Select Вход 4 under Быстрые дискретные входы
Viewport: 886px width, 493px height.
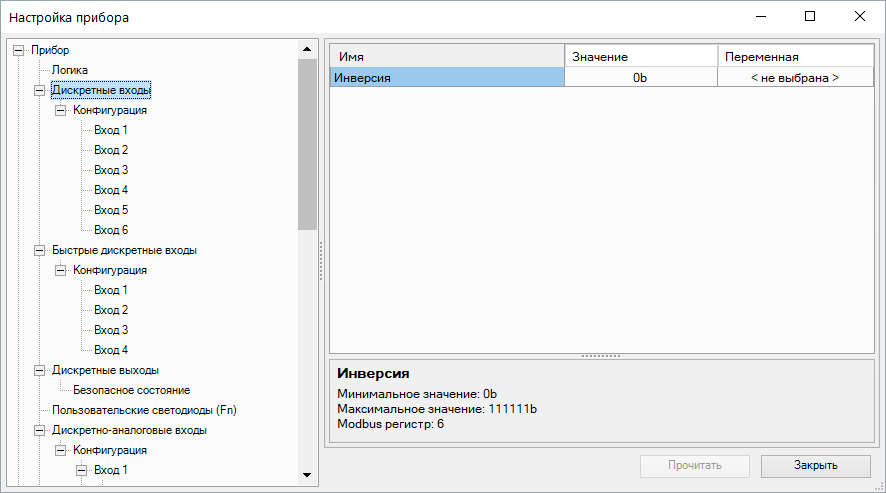[x=110, y=350]
